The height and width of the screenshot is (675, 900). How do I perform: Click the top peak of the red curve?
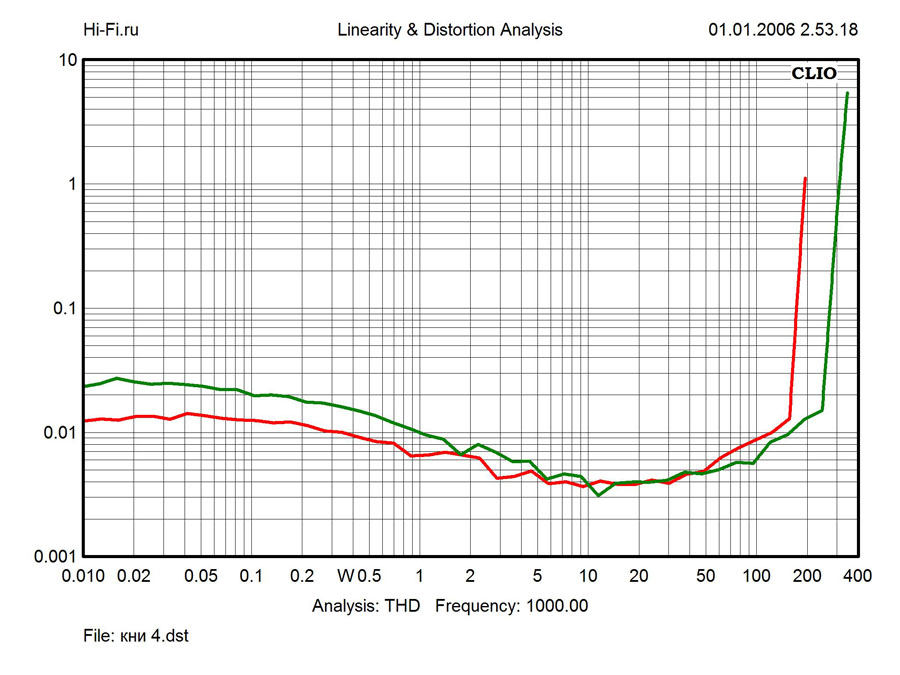click(805, 178)
